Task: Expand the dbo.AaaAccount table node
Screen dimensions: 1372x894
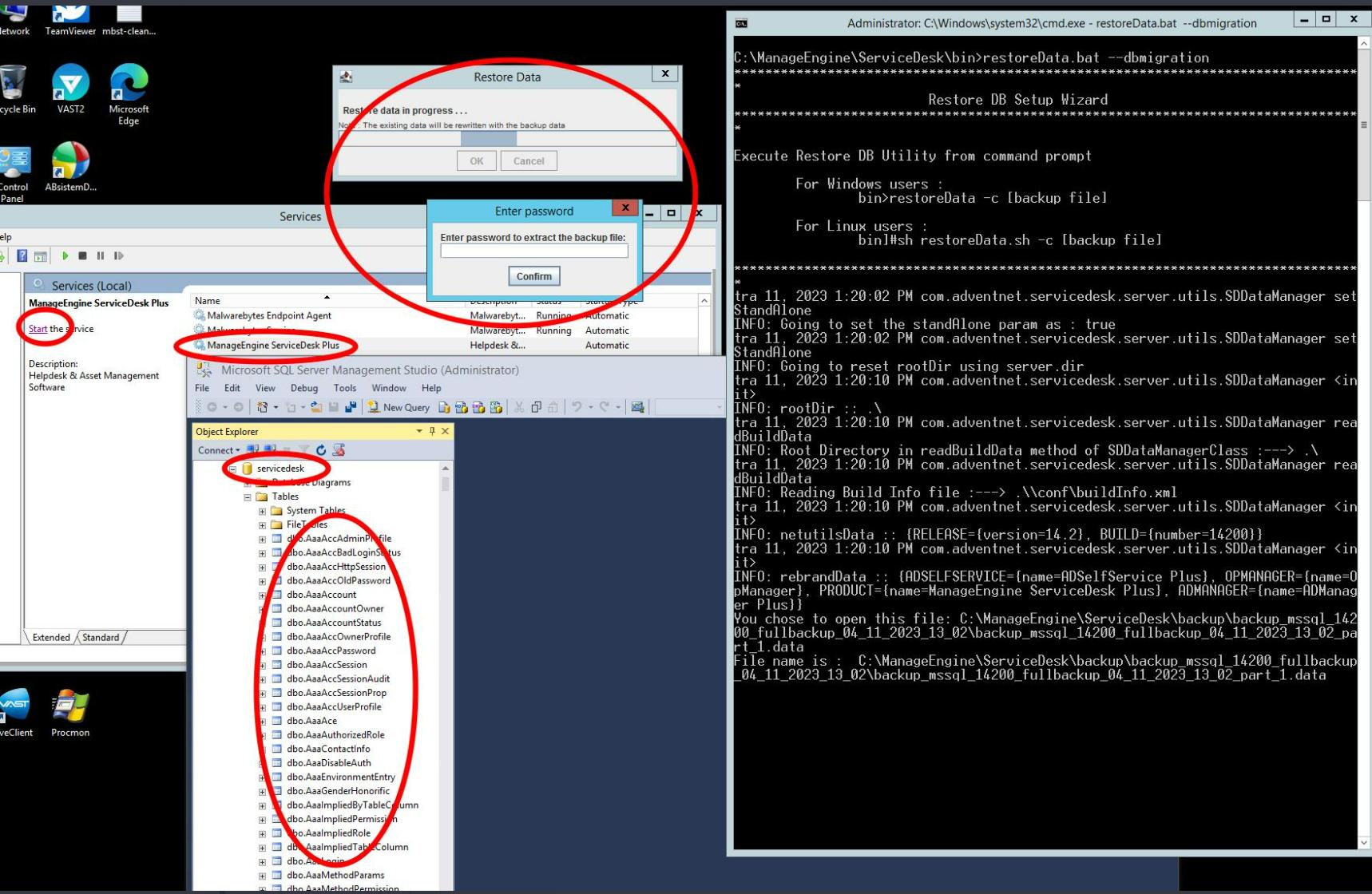Action: 262,595
